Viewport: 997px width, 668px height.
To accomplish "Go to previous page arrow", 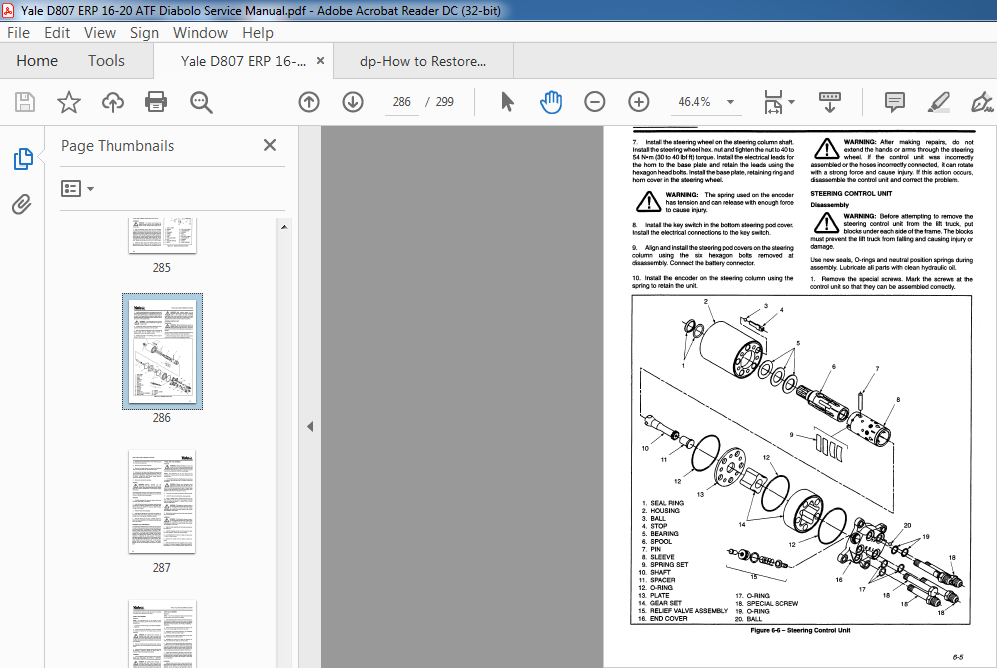I will (x=309, y=102).
